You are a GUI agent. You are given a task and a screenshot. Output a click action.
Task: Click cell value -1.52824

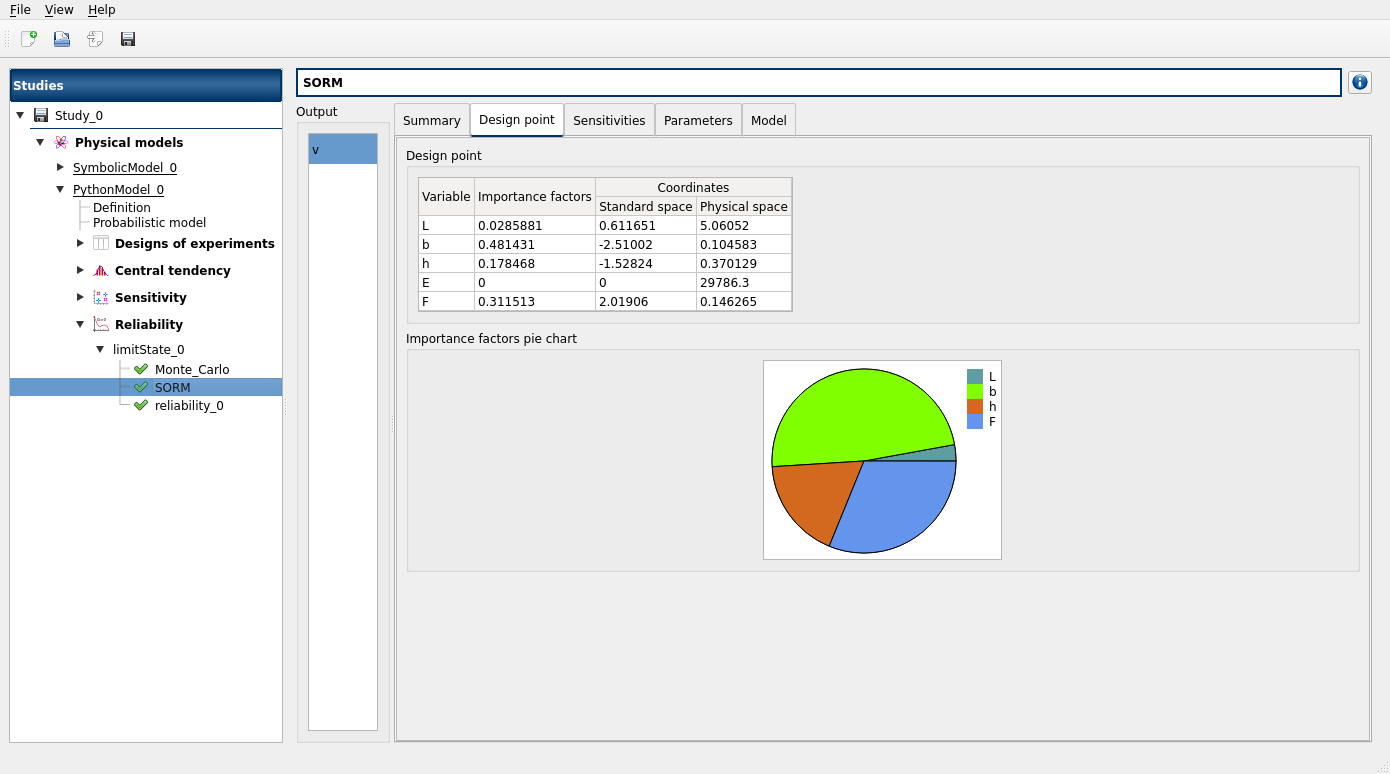click(x=646, y=263)
